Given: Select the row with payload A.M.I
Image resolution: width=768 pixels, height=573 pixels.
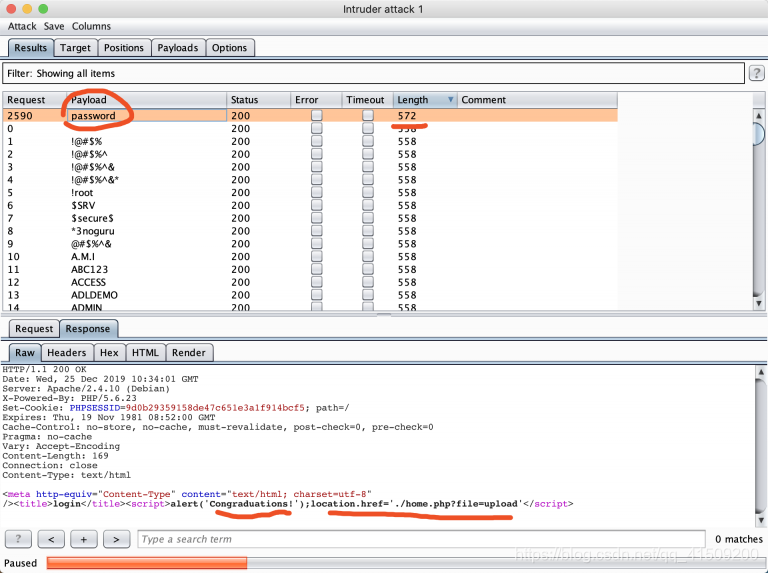Looking at the screenshot, I should point(310,257).
